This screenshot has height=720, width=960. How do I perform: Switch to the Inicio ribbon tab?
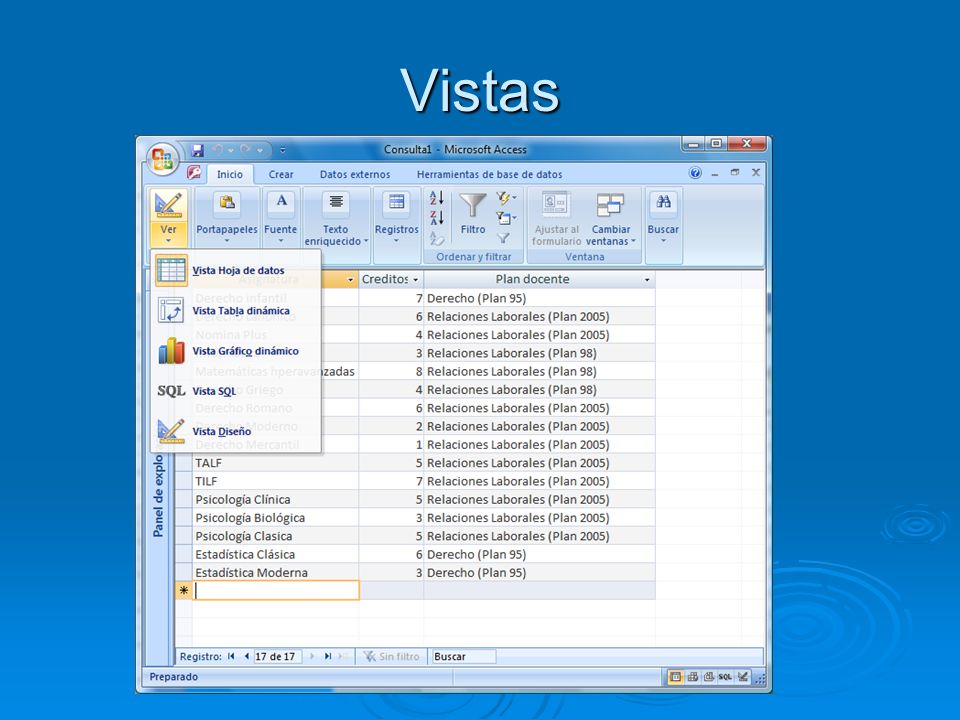(x=230, y=174)
